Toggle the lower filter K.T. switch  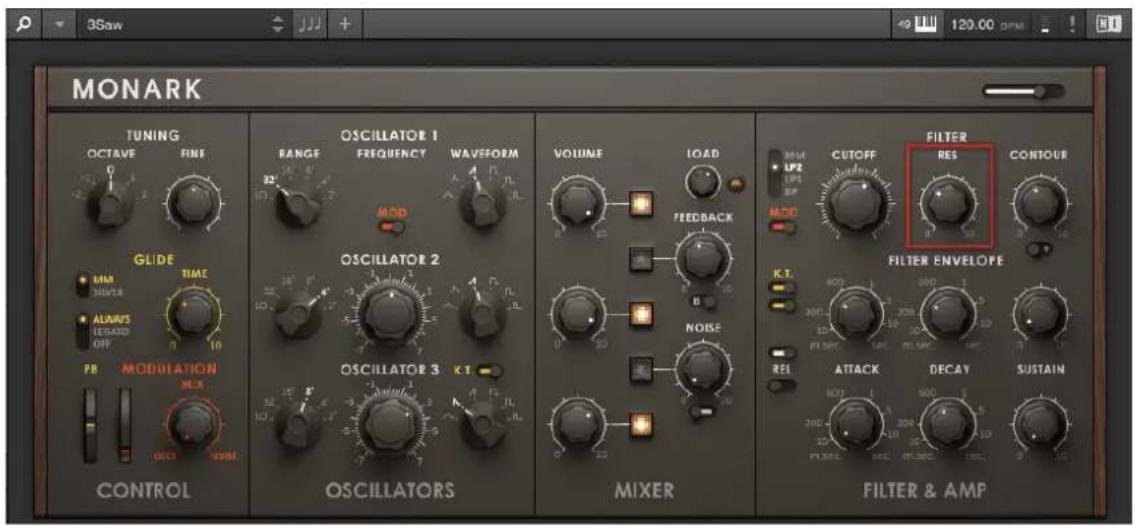[x=784, y=305]
